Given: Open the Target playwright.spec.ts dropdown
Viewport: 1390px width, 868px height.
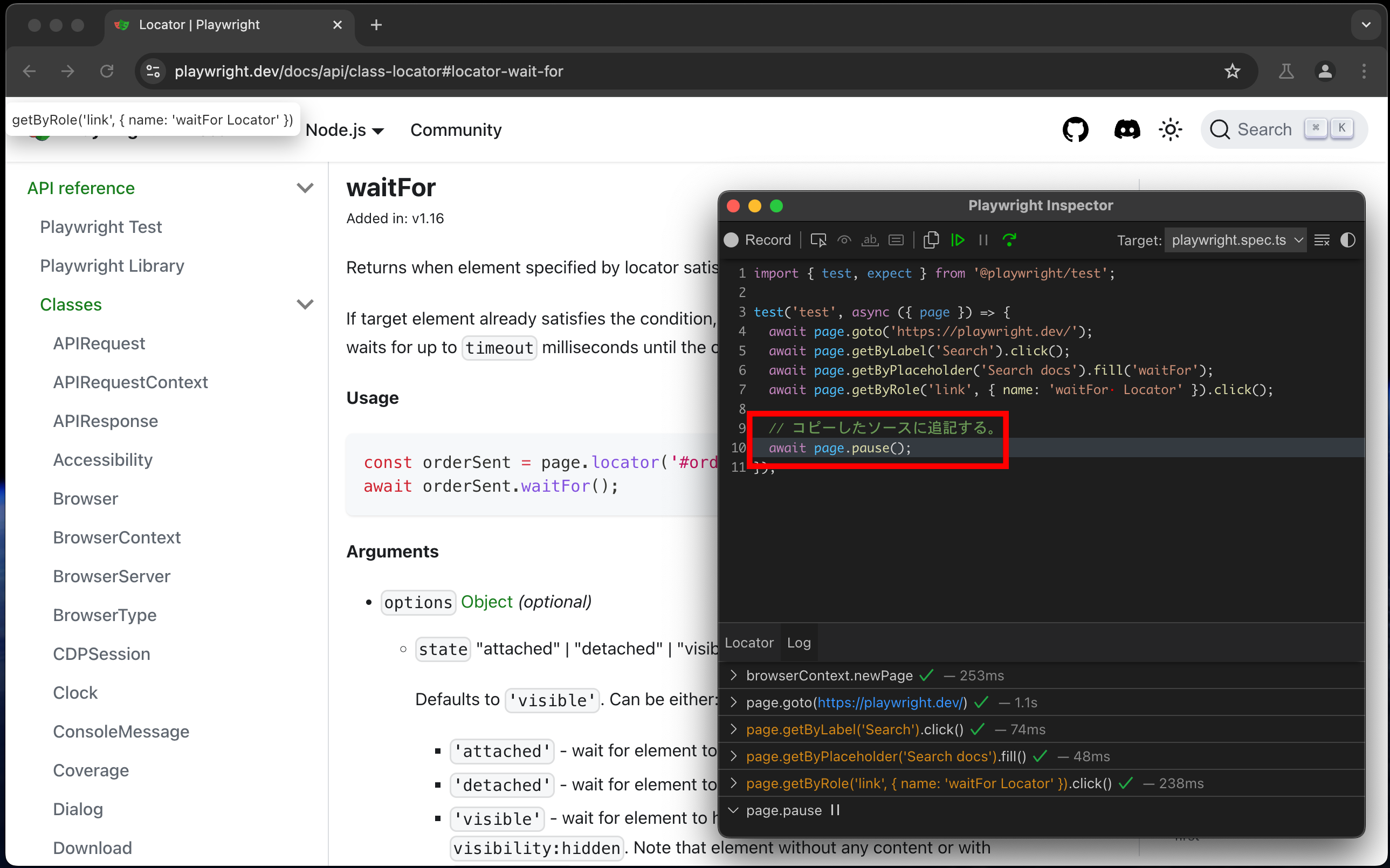Looking at the screenshot, I should pos(1236,240).
